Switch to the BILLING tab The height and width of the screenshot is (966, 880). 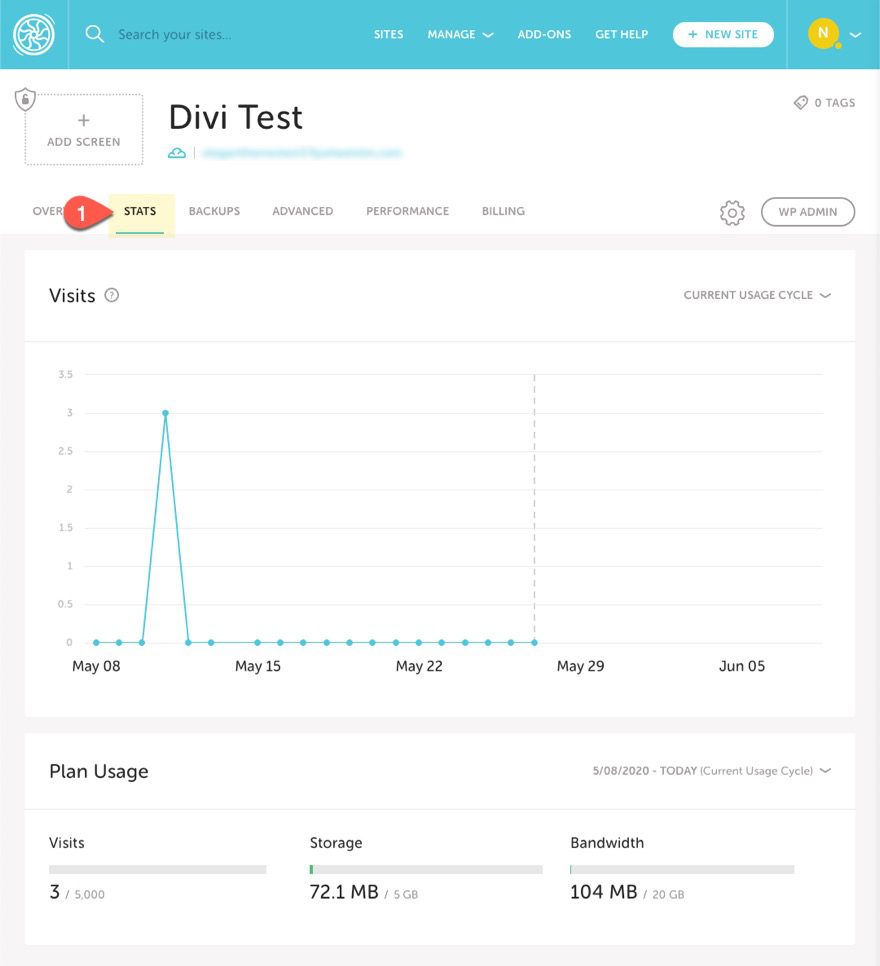(x=503, y=211)
